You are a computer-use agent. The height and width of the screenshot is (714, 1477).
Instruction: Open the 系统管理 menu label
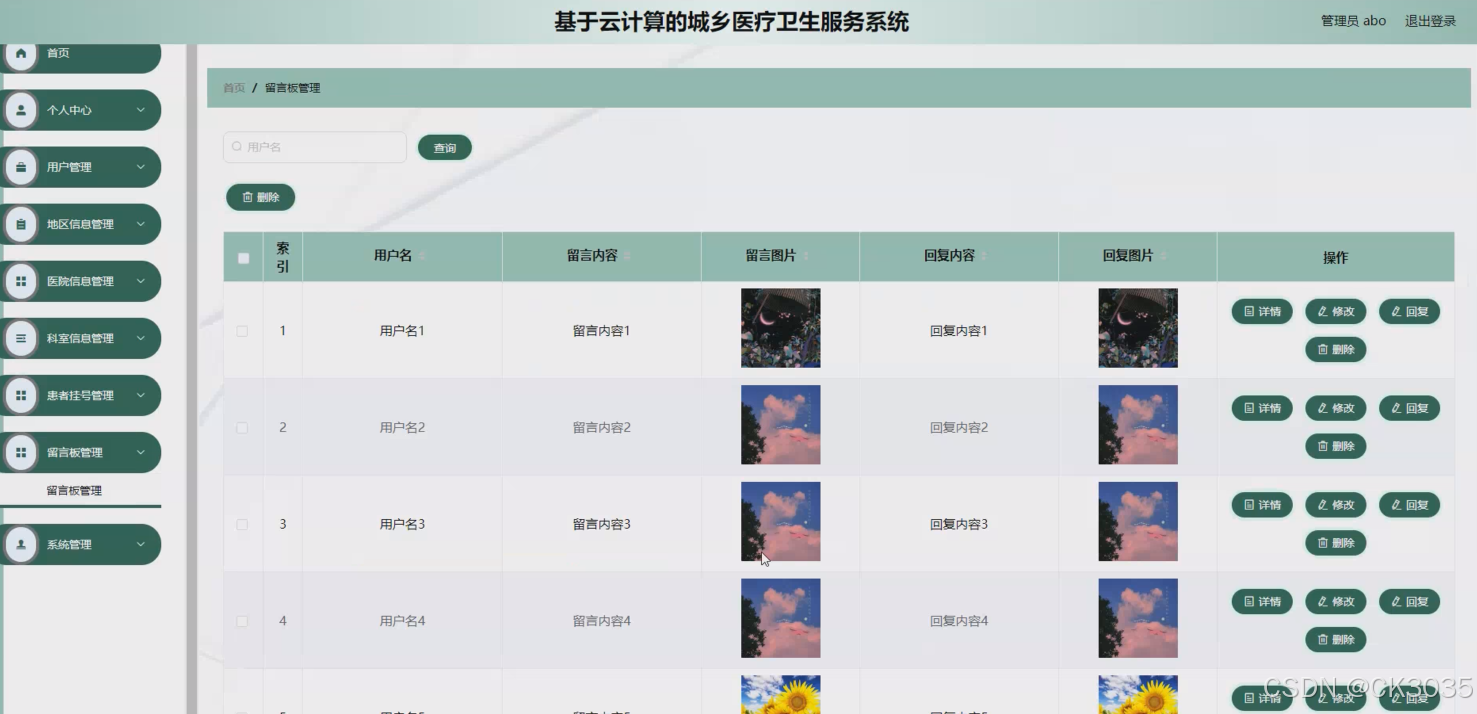[69, 544]
